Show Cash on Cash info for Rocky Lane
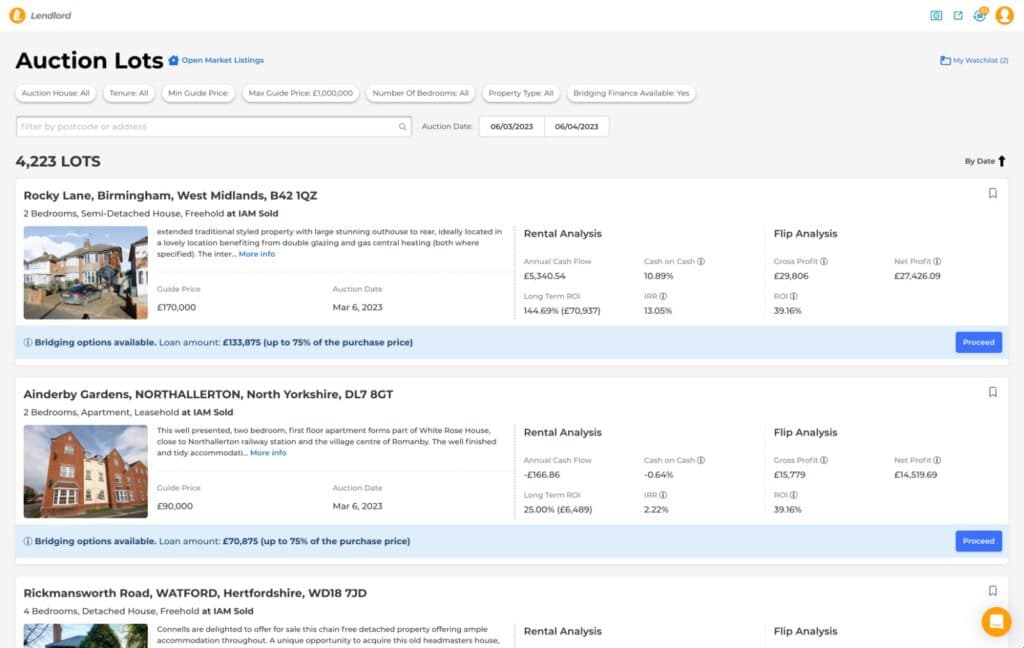The width and height of the screenshot is (1024, 648). tap(701, 261)
